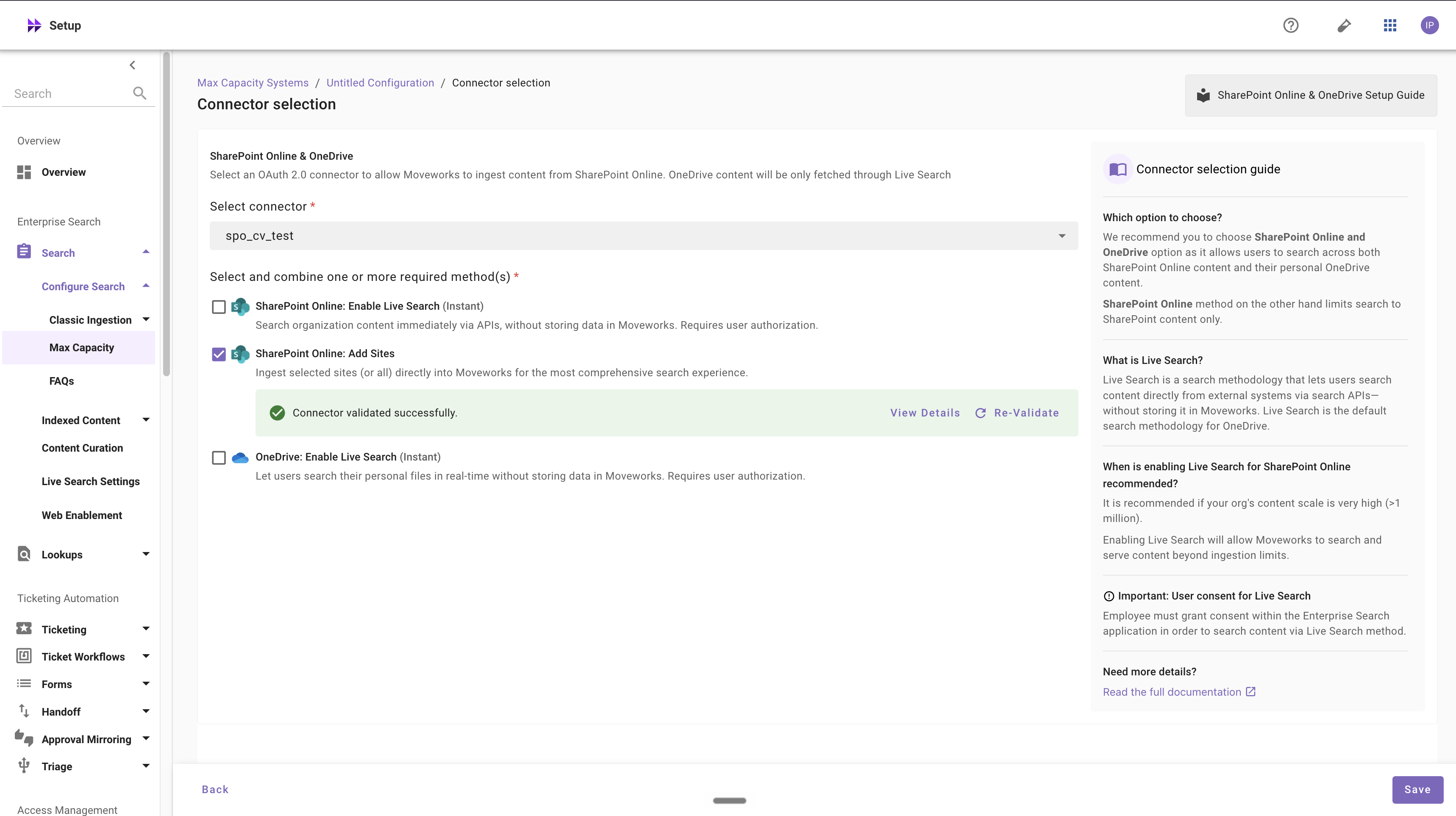
Task: Click the Important info circle icon
Action: pos(1109,596)
